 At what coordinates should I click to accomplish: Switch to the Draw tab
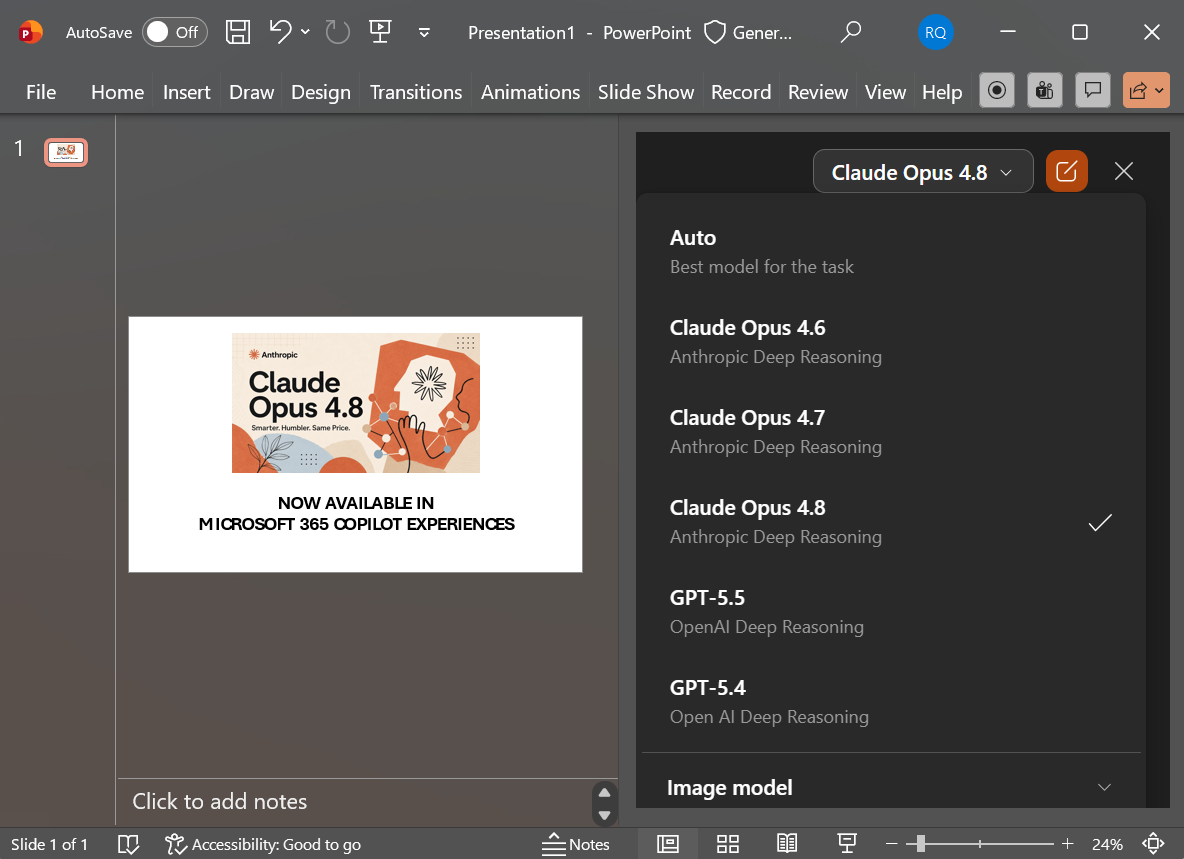(x=251, y=92)
